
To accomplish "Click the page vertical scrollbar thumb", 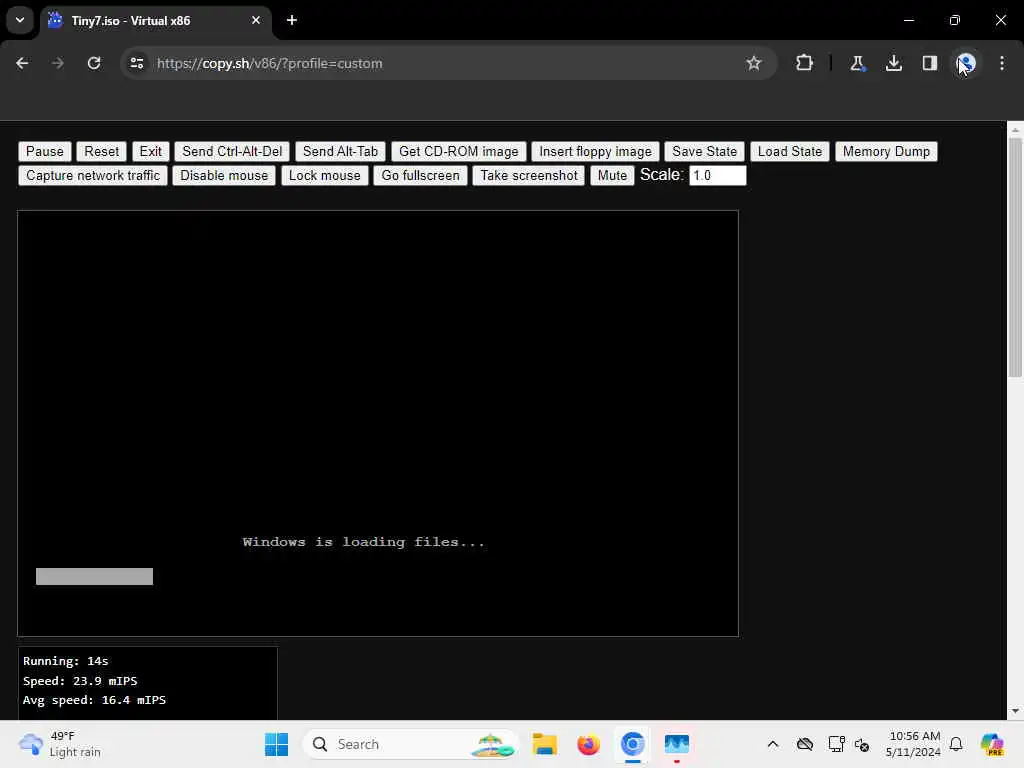I will click(x=1015, y=257).
